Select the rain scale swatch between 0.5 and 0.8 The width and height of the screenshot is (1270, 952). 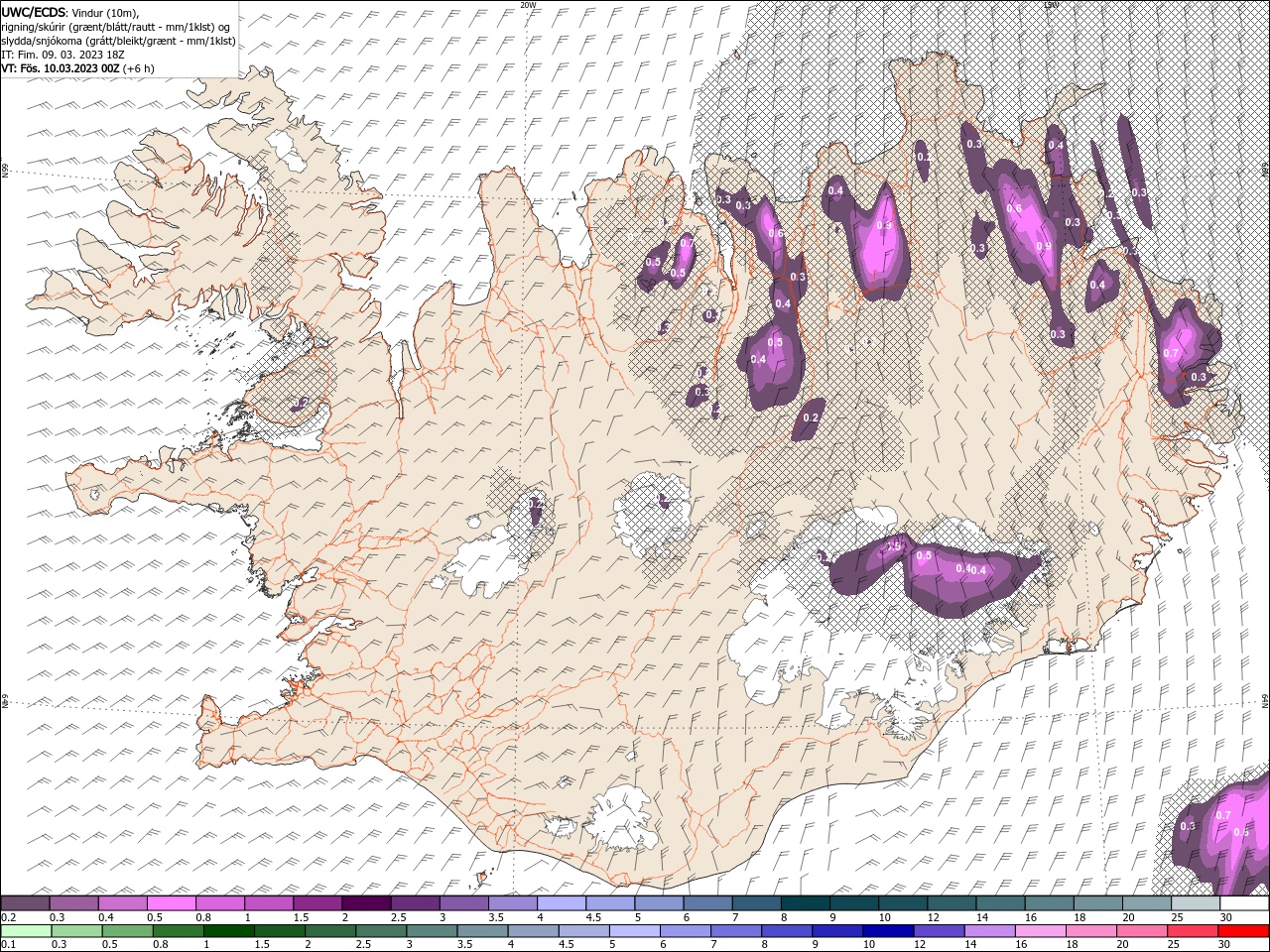(127, 931)
